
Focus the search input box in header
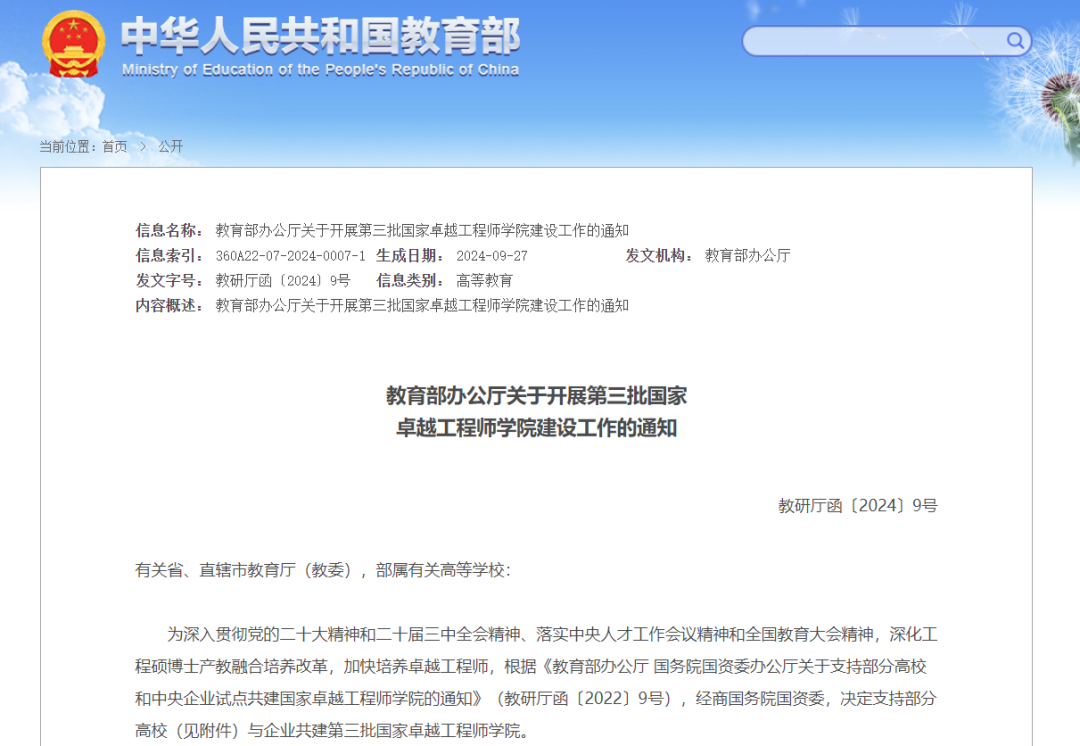tap(872, 41)
